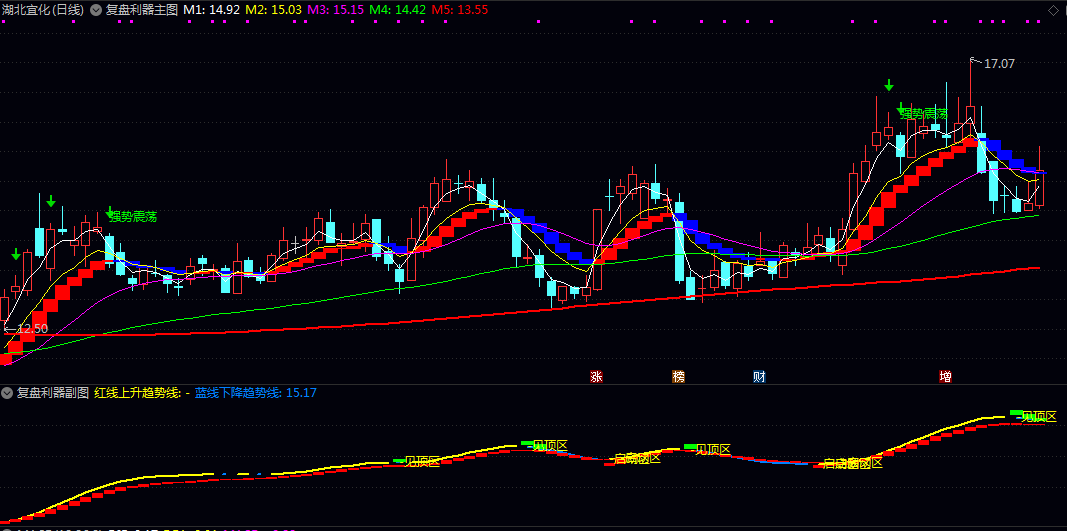Click the 复盘利器副图 indicator name
Screen dimensions: 1067x531
click(53, 393)
